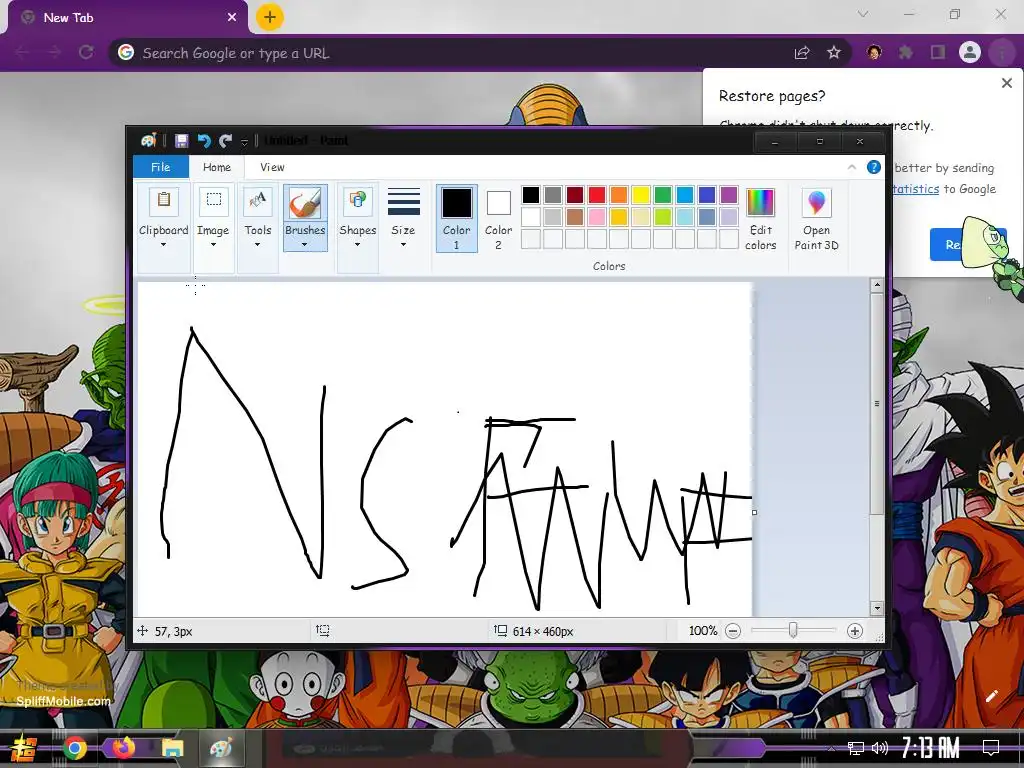Pick the dark red color swatch
Viewport: 1024px width, 768px height.
pos(575,195)
